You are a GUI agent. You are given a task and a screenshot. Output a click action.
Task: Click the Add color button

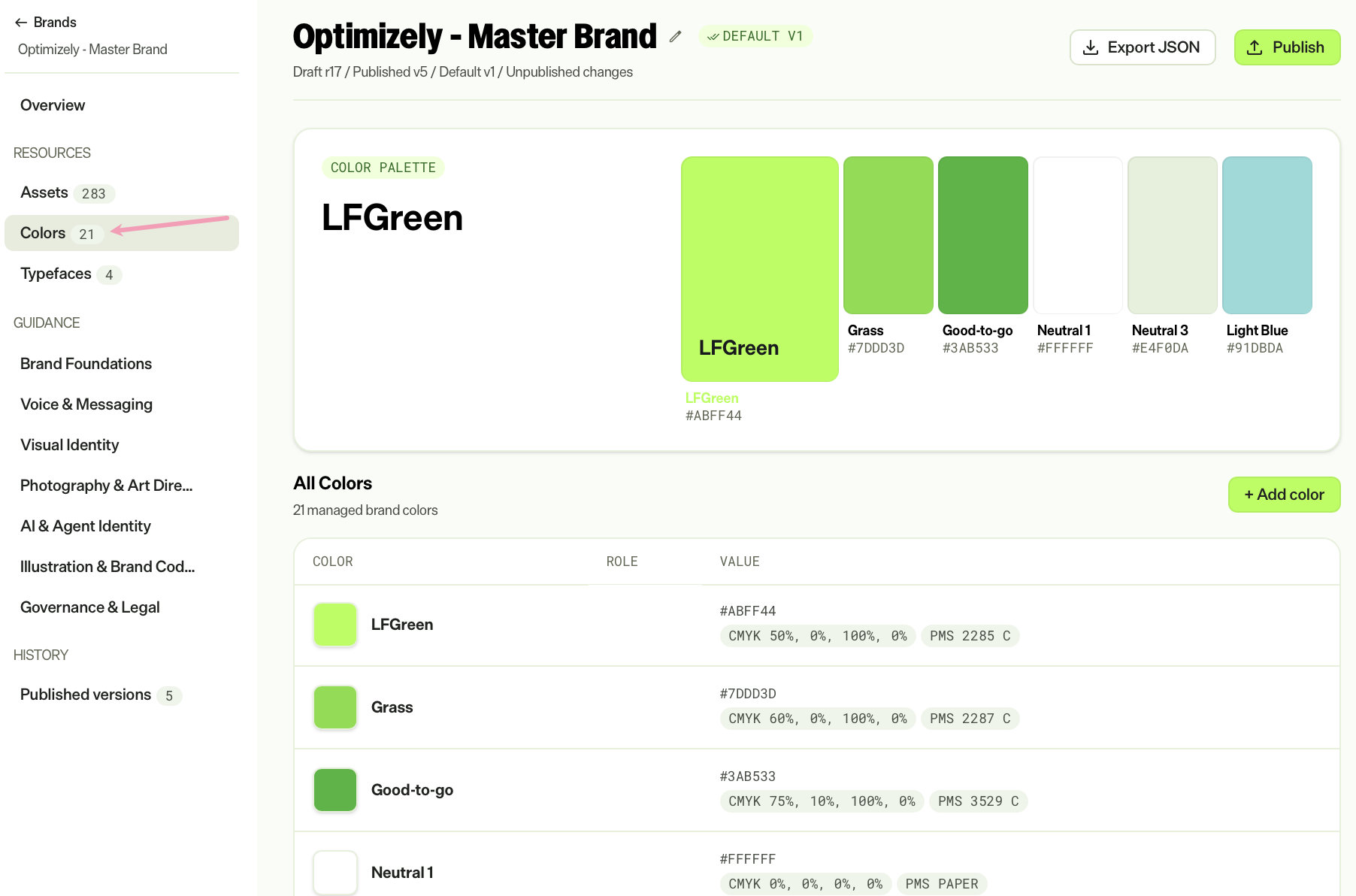pos(1284,495)
